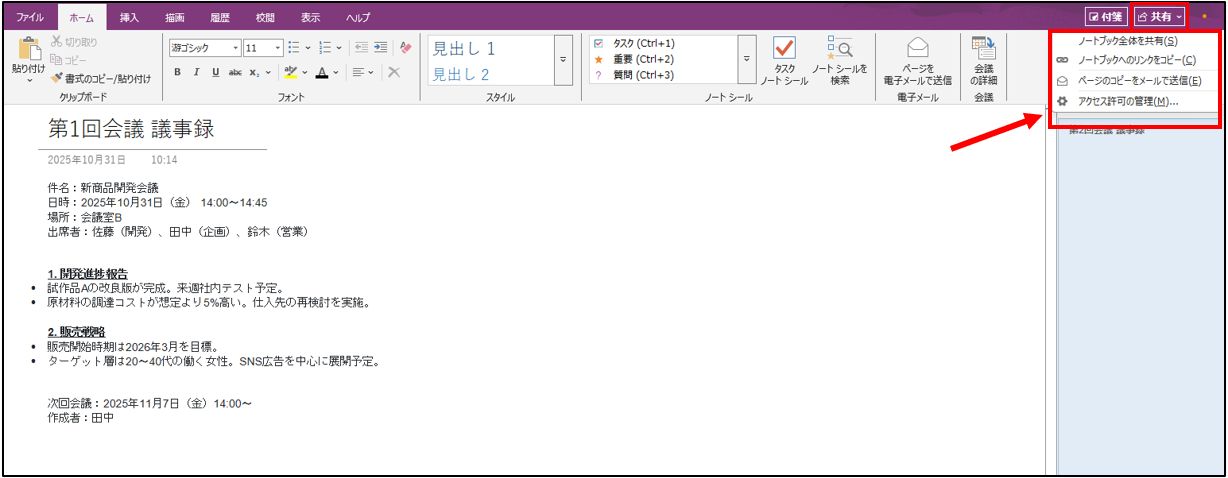Image resolution: width=1228 pixels, height=478 pixels.
Task: Click the 共有 share button
Action: click(1160, 17)
